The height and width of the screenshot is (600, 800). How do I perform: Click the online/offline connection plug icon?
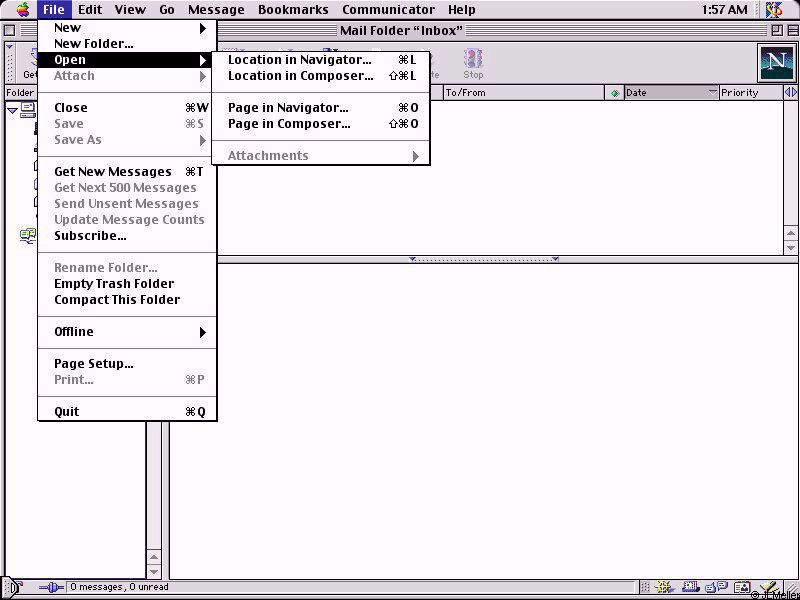point(49,587)
